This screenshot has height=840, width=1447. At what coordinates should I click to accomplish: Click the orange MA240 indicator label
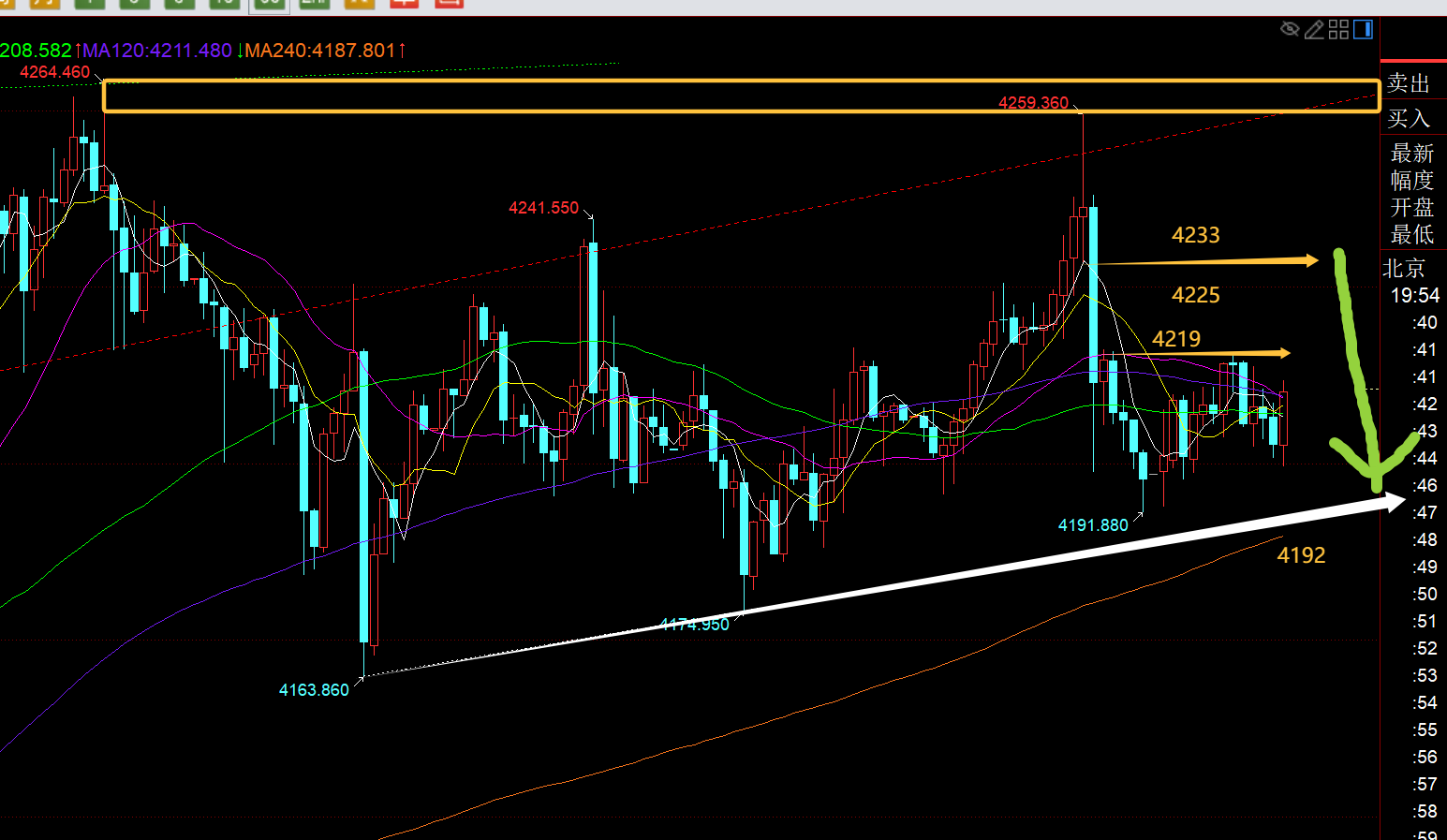(x=320, y=51)
